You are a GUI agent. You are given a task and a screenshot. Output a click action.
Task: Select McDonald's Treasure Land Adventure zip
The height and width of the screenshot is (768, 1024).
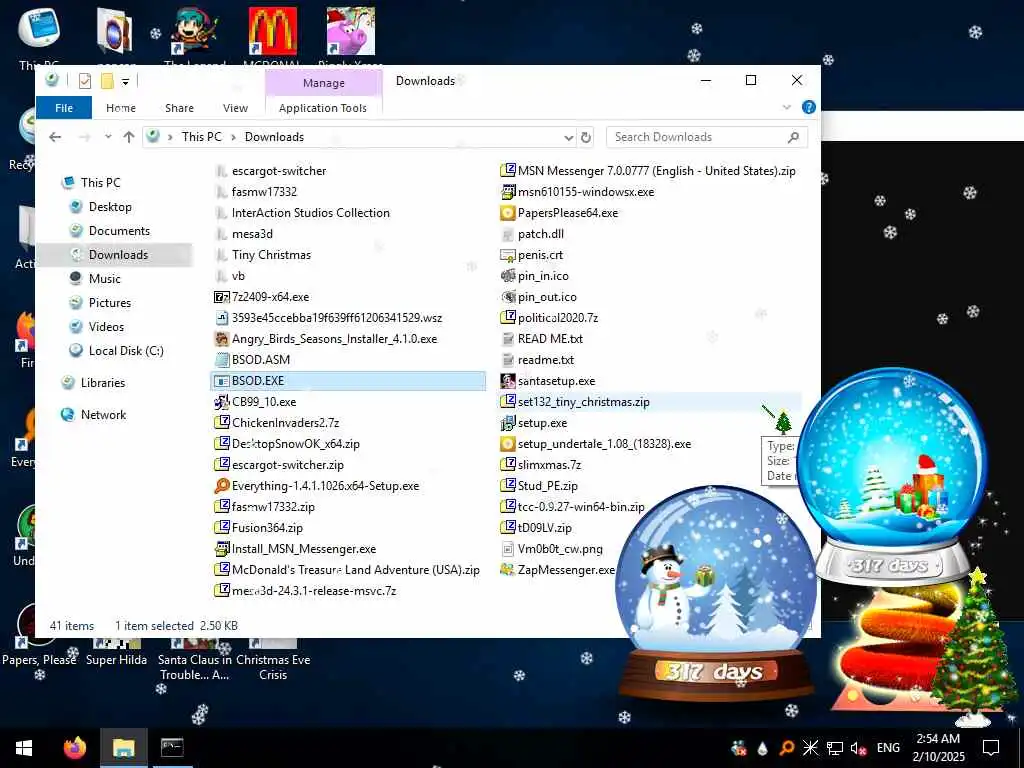(x=355, y=569)
